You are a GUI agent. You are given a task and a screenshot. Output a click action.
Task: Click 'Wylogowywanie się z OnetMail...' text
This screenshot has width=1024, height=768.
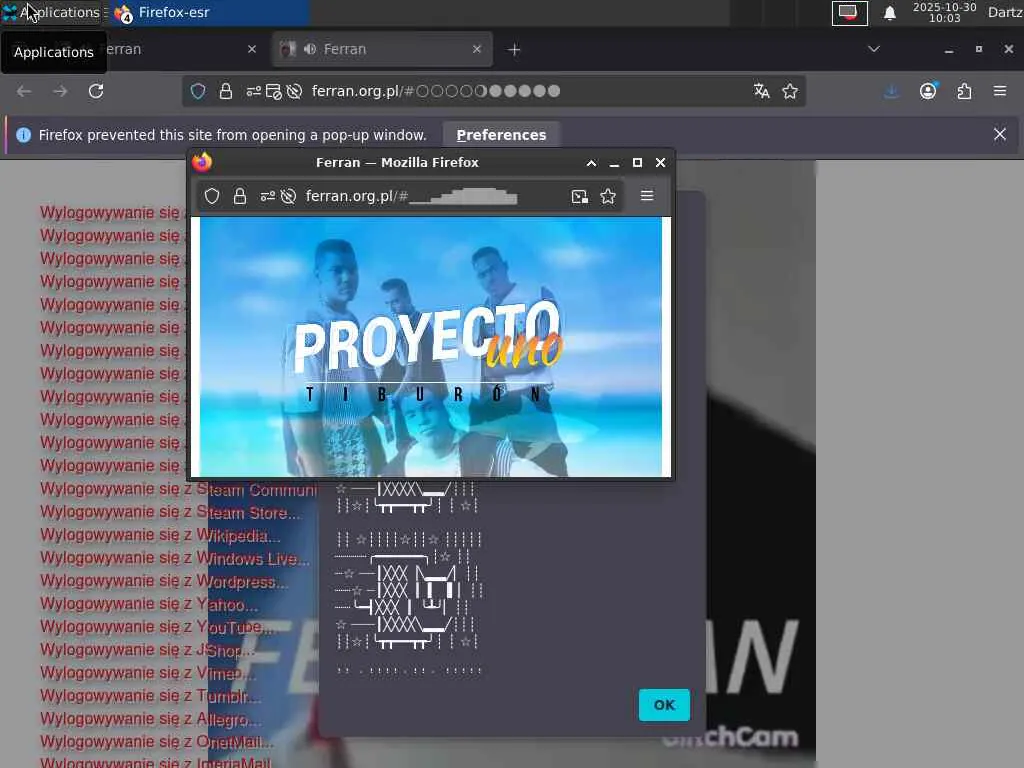(157, 742)
